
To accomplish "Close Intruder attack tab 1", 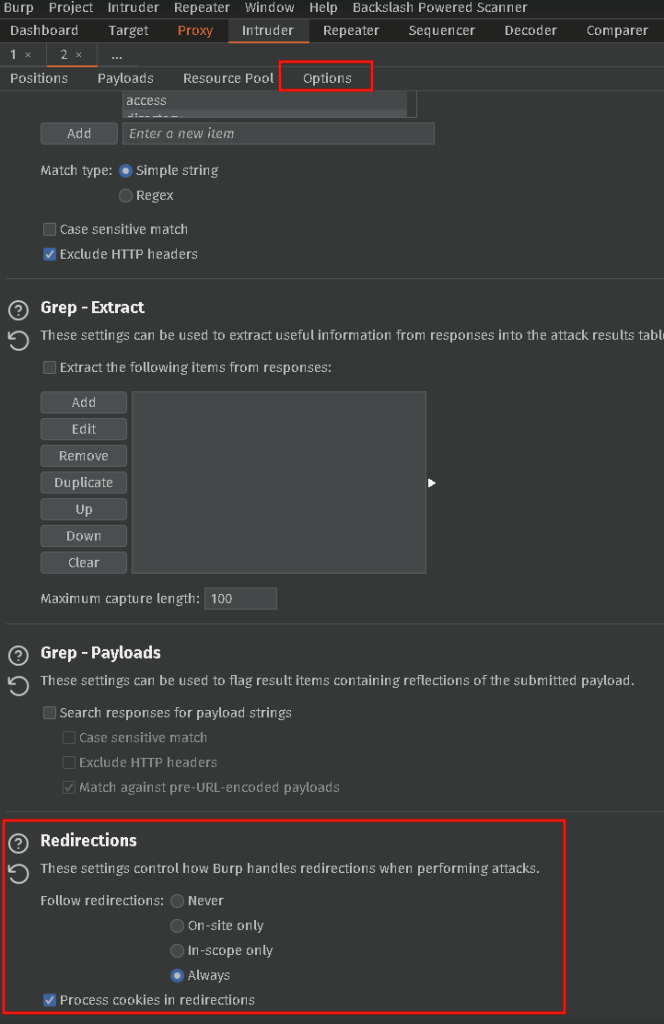I will 28,55.
